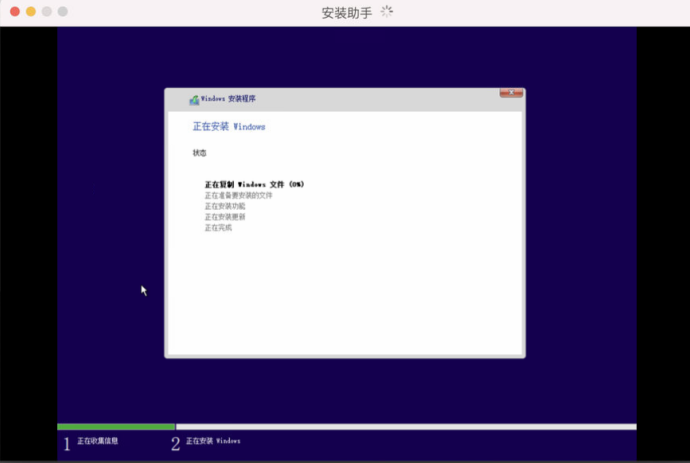Image resolution: width=690 pixels, height=463 pixels.
Task: Click the 正在安装 Windows heading
Action: click(229, 127)
